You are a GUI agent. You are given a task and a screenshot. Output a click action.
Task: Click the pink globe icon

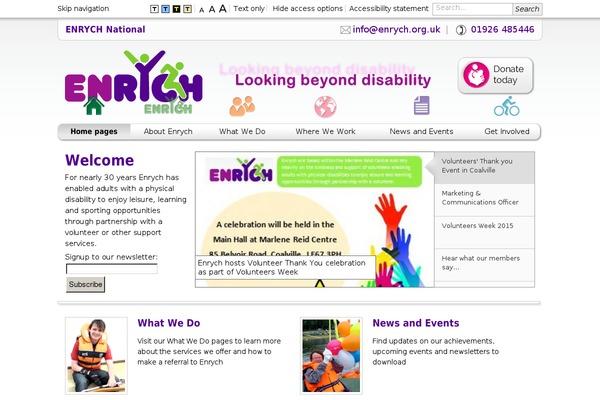click(325, 106)
